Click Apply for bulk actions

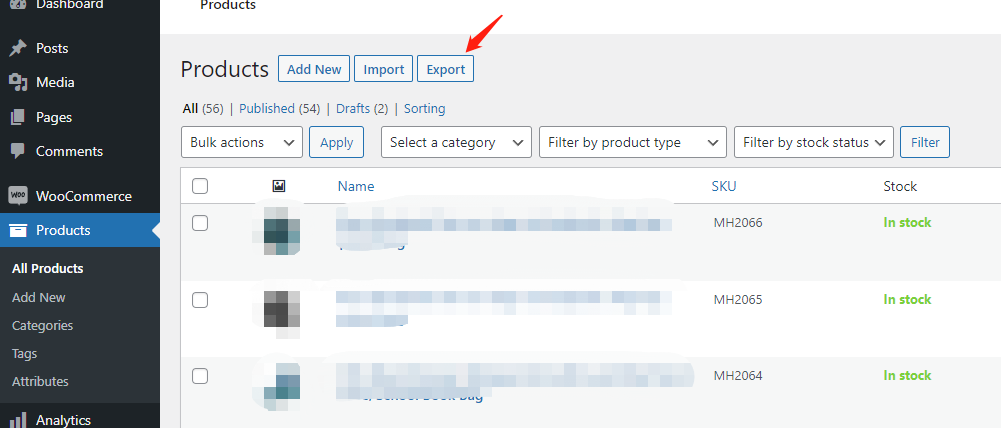[x=336, y=142]
